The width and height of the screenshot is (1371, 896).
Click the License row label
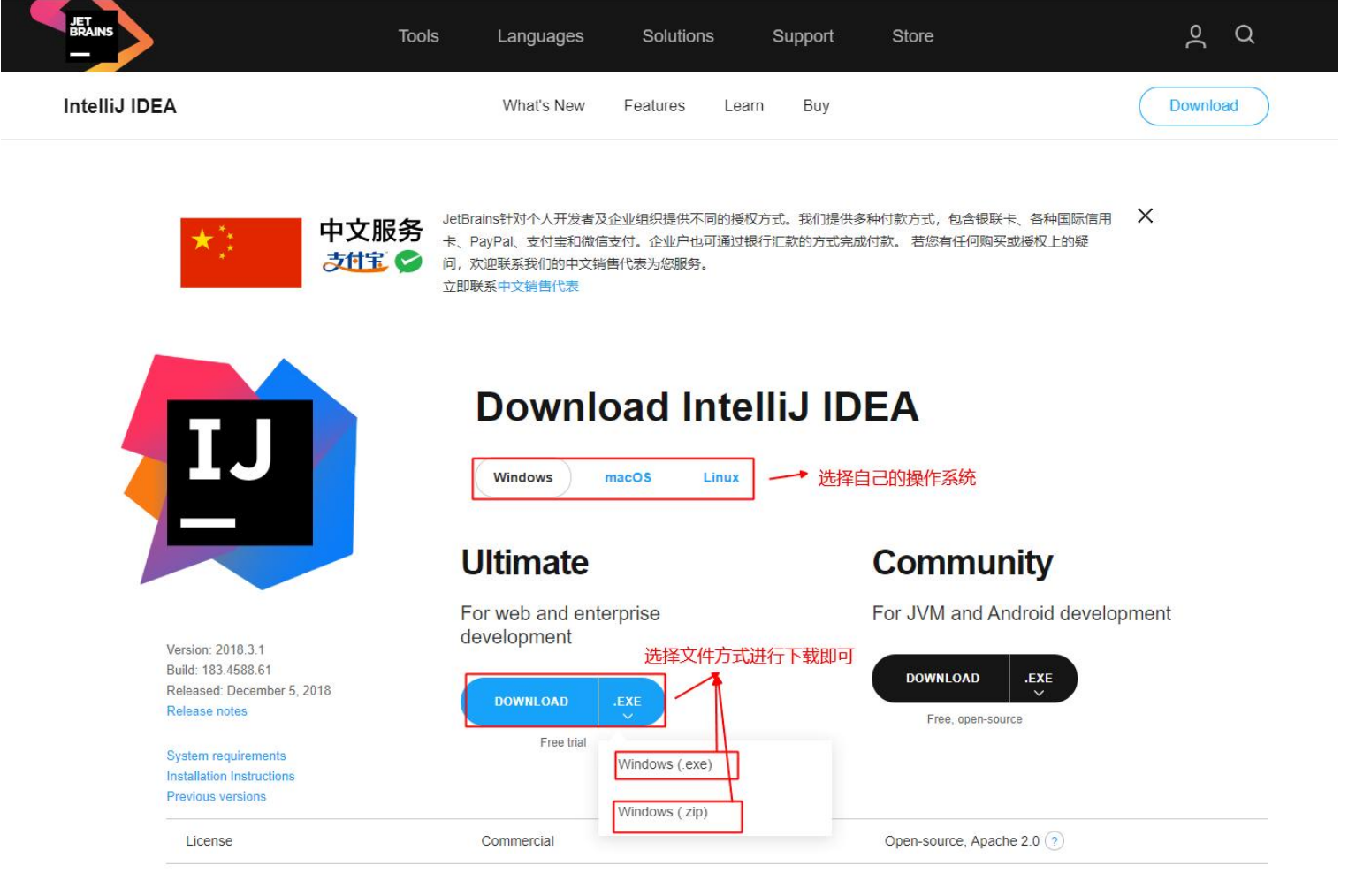point(209,841)
